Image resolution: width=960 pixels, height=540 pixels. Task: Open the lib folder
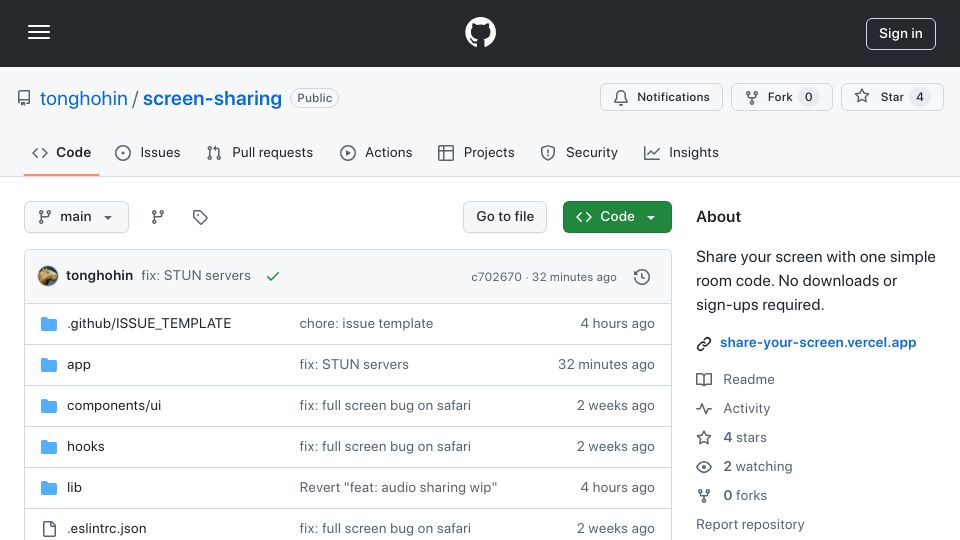(x=74, y=487)
